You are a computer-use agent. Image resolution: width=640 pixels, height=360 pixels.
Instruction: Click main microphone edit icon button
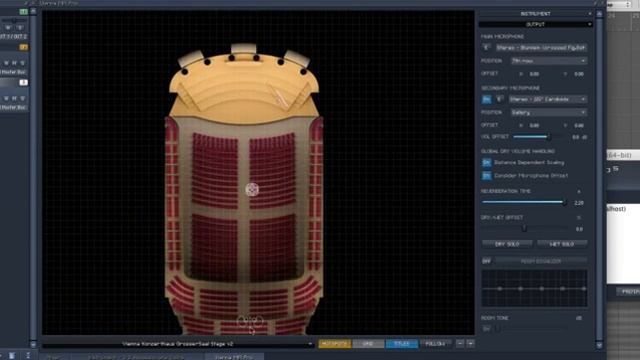click(x=486, y=48)
